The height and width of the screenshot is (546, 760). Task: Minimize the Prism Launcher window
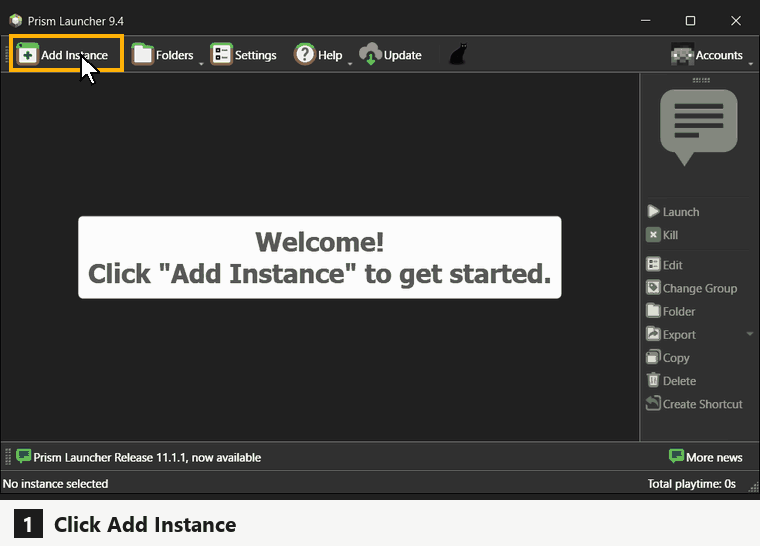coord(646,21)
